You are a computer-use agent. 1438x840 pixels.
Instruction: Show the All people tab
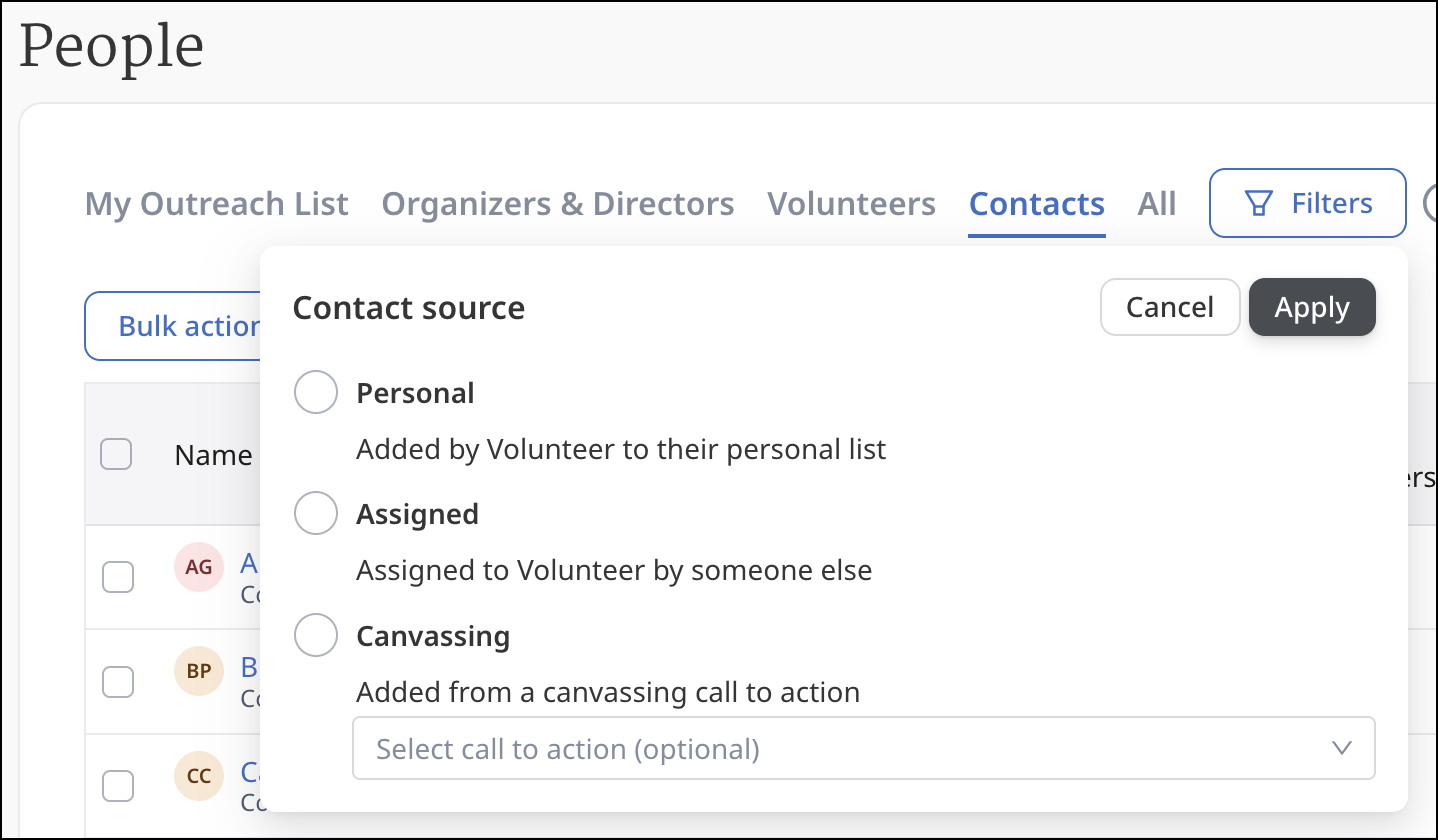[1156, 204]
